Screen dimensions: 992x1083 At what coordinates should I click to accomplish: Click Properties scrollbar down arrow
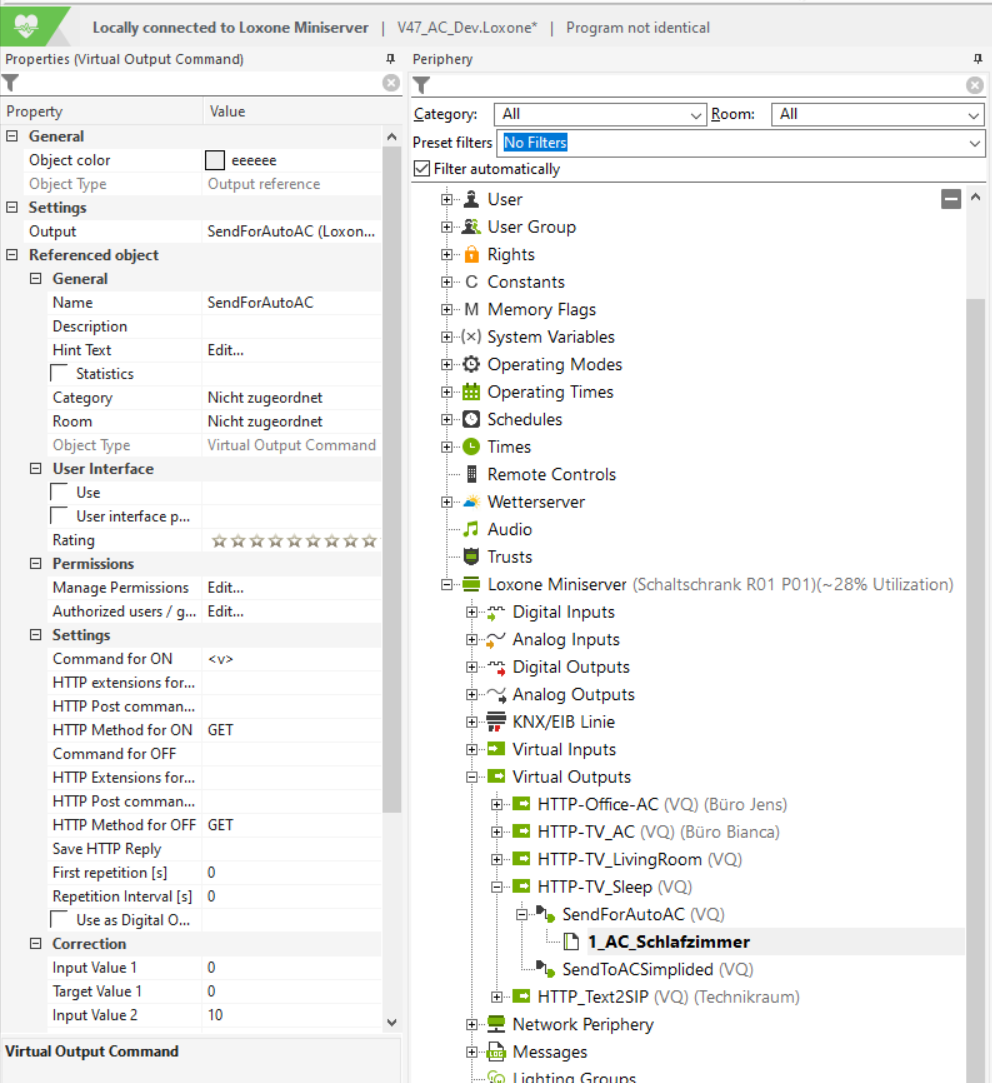(392, 1023)
